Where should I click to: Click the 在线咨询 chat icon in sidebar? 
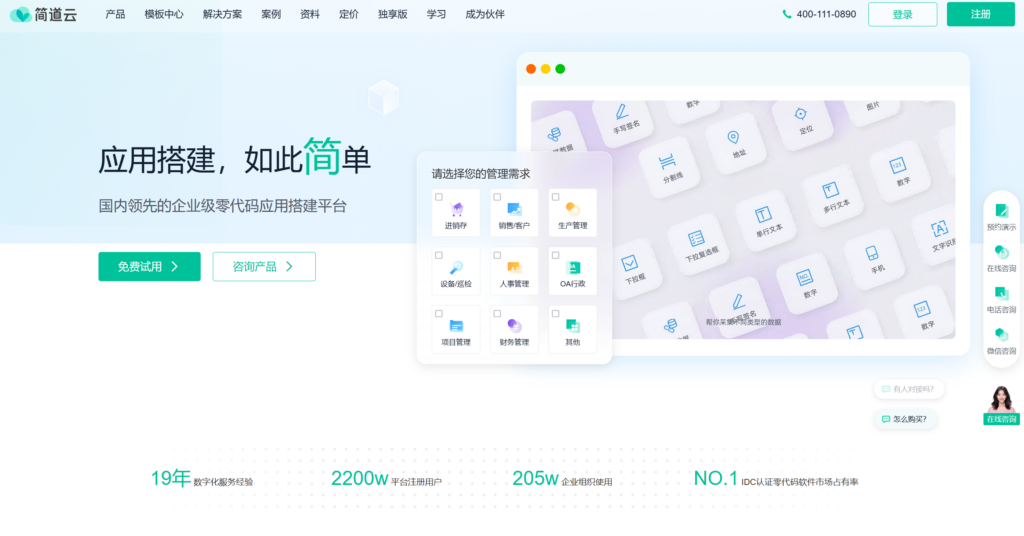(x=1001, y=252)
